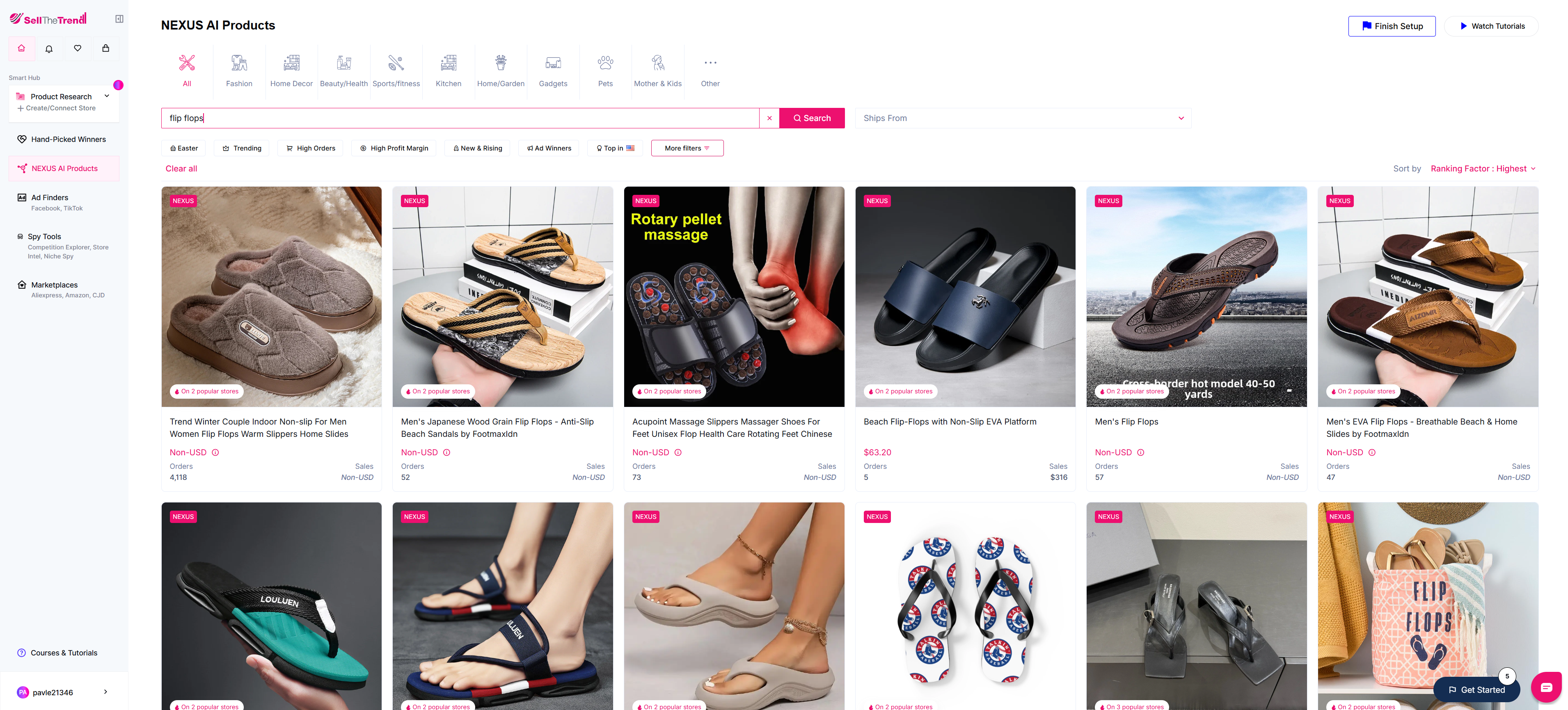1568x710 pixels.
Task: Toggle the Ad Winners filter
Action: pos(548,148)
